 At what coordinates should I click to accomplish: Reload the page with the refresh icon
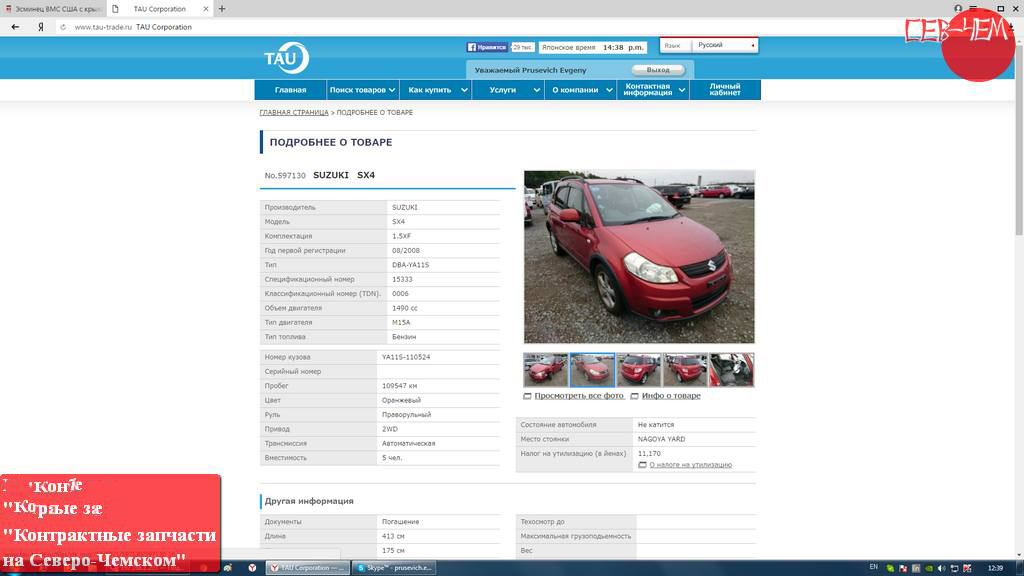[x=63, y=27]
